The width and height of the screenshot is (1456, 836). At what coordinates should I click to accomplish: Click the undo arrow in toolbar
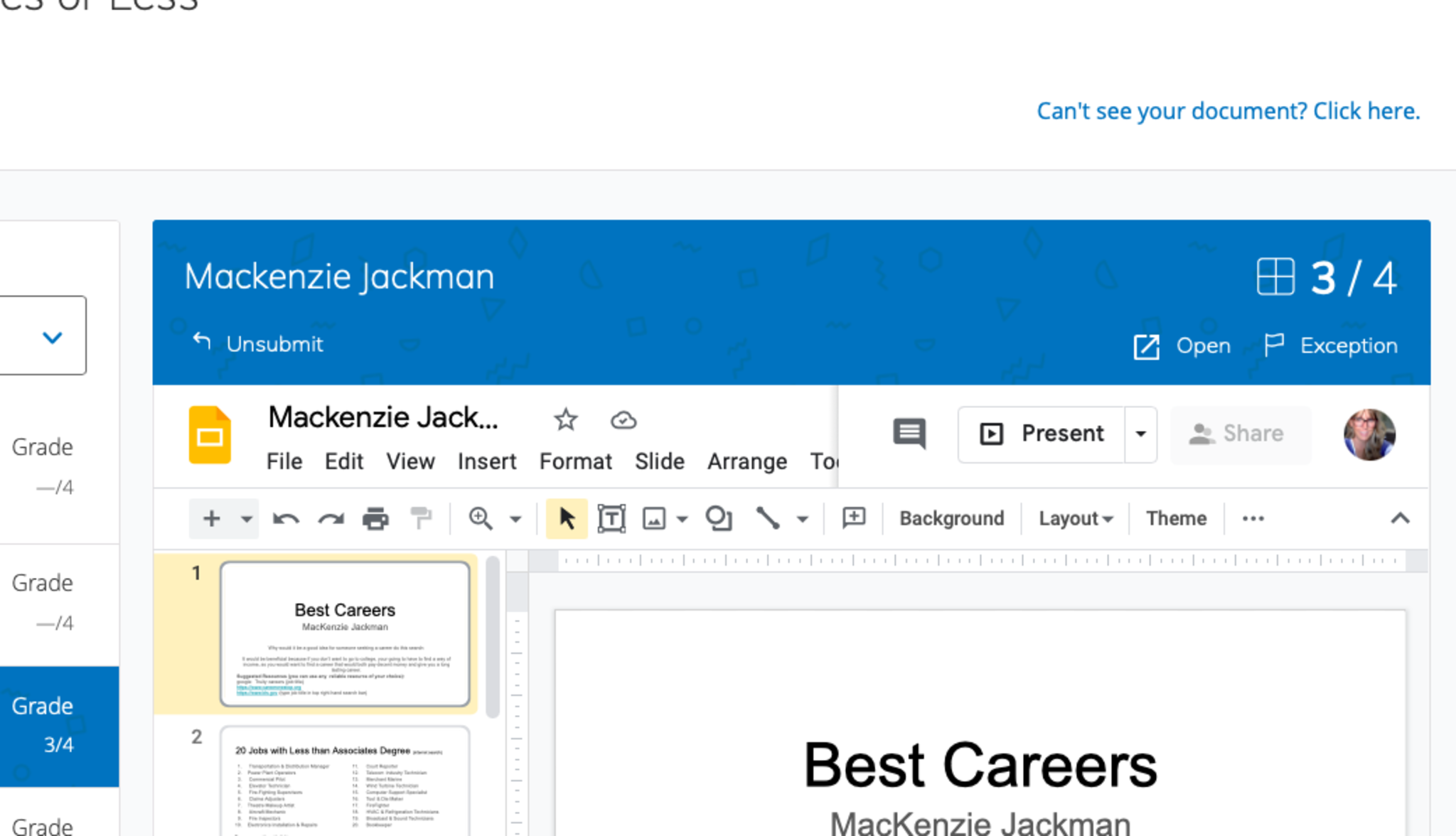coord(285,519)
